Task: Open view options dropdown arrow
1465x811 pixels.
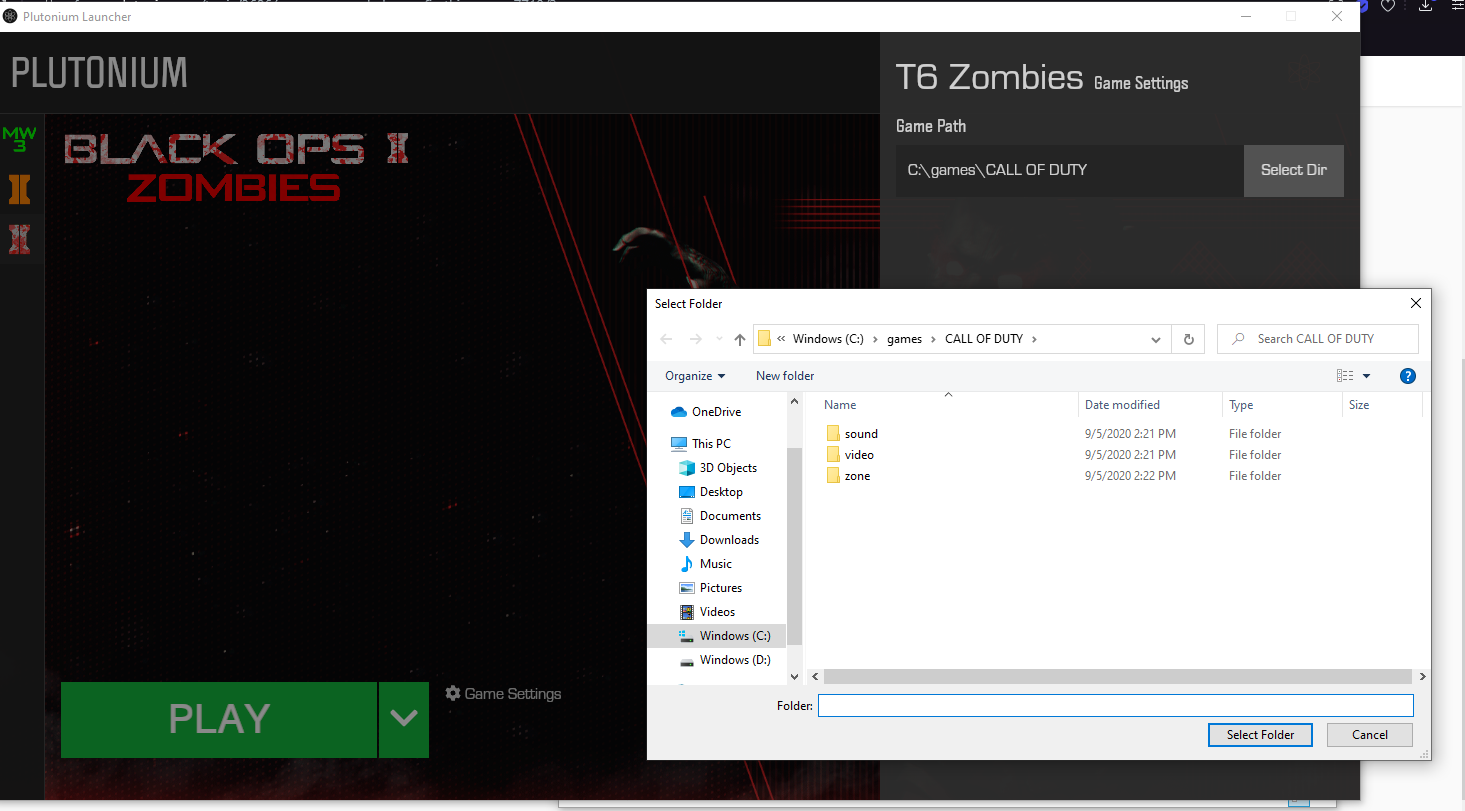Action: [1367, 376]
